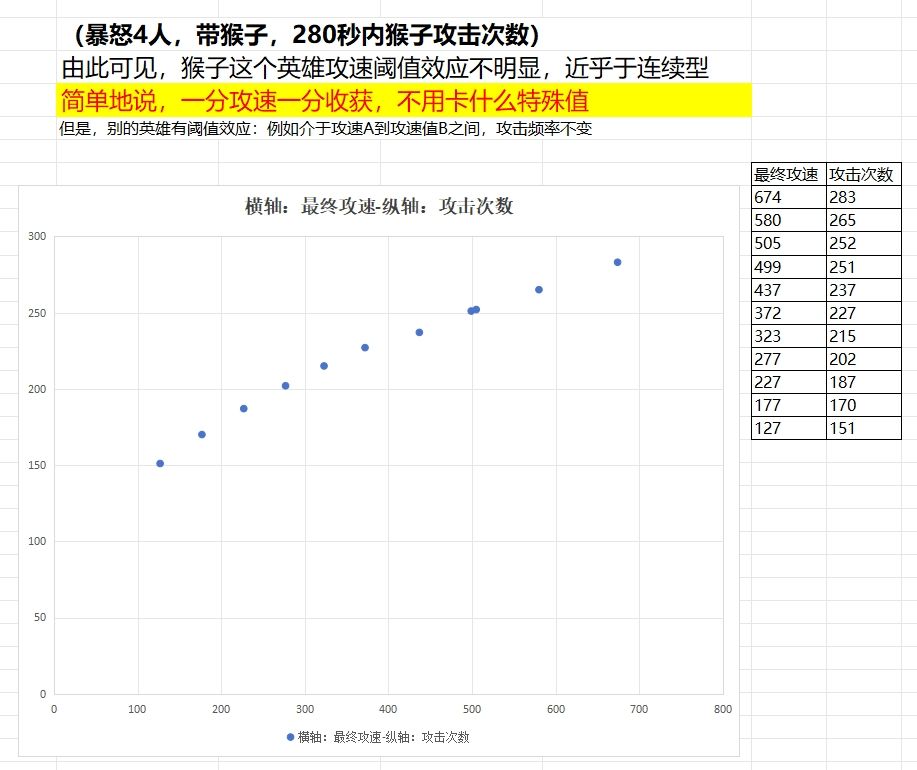Click the cell showing 252

pos(864,243)
